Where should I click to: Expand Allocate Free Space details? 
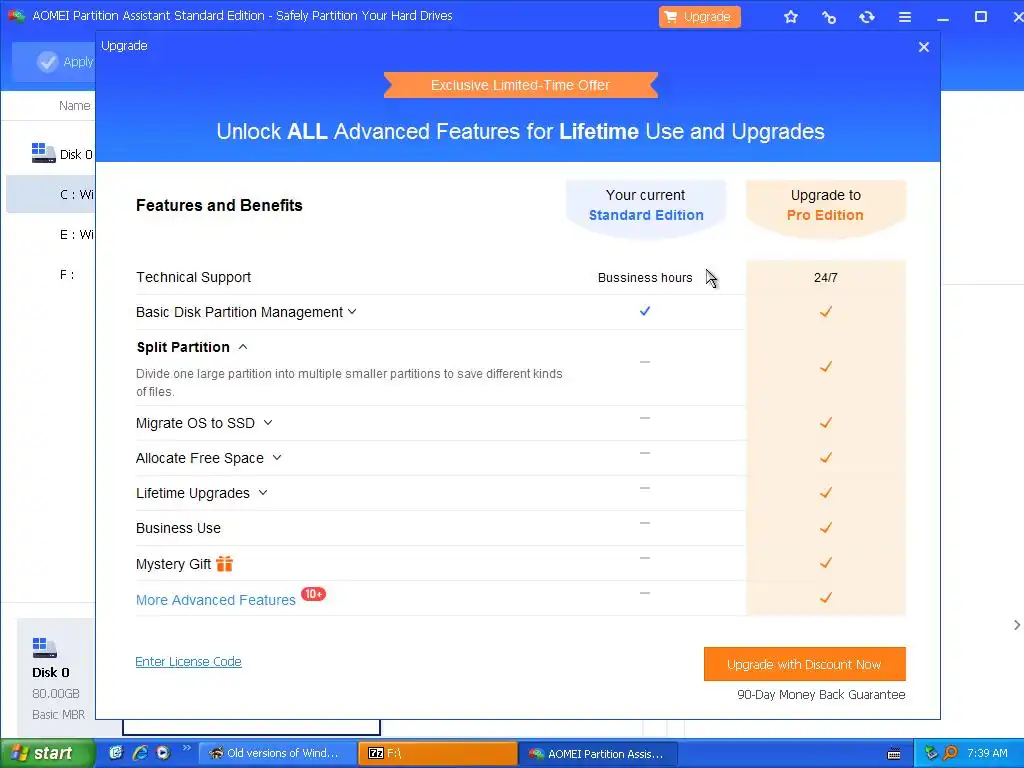pyautogui.click(x=277, y=458)
